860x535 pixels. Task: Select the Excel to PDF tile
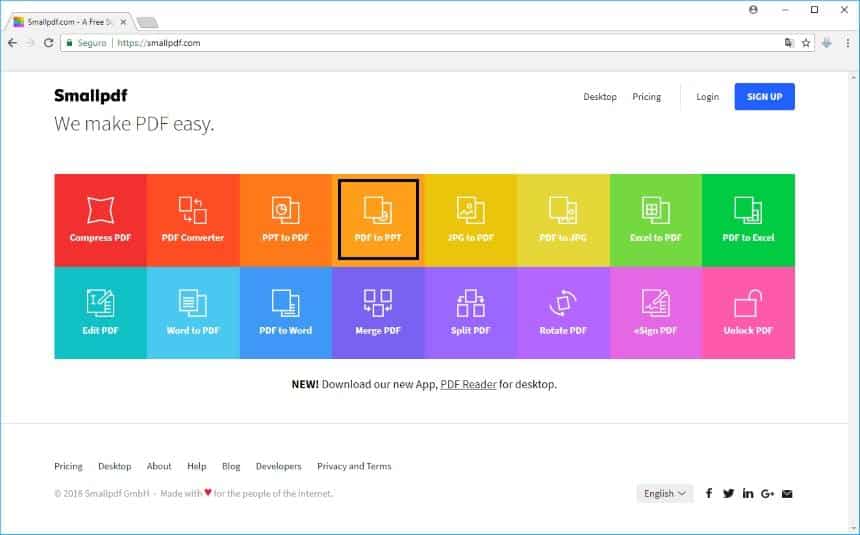656,220
